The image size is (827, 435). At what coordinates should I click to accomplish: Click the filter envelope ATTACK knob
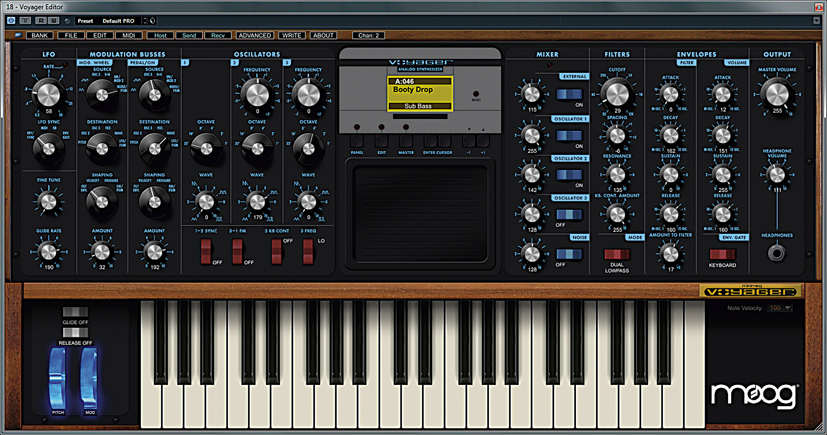coord(670,94)
